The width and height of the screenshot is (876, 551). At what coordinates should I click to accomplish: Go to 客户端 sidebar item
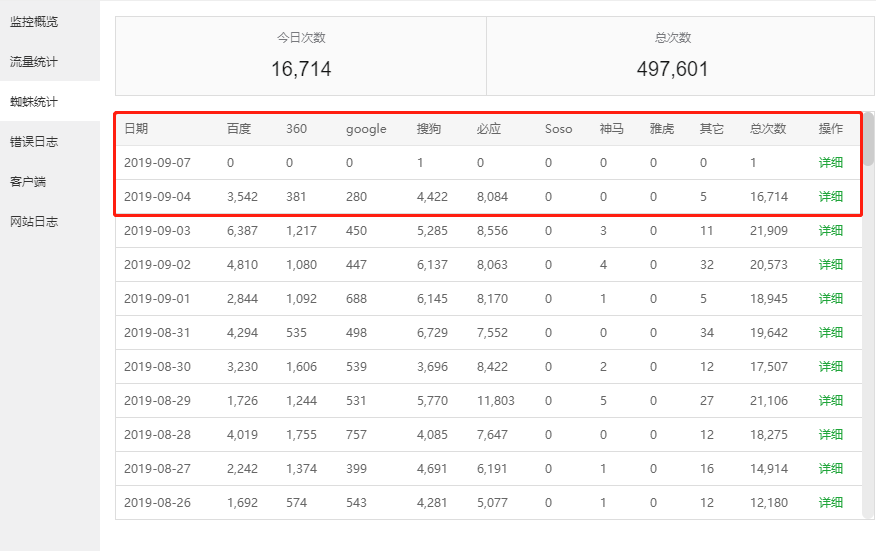[x=28, y=182]
